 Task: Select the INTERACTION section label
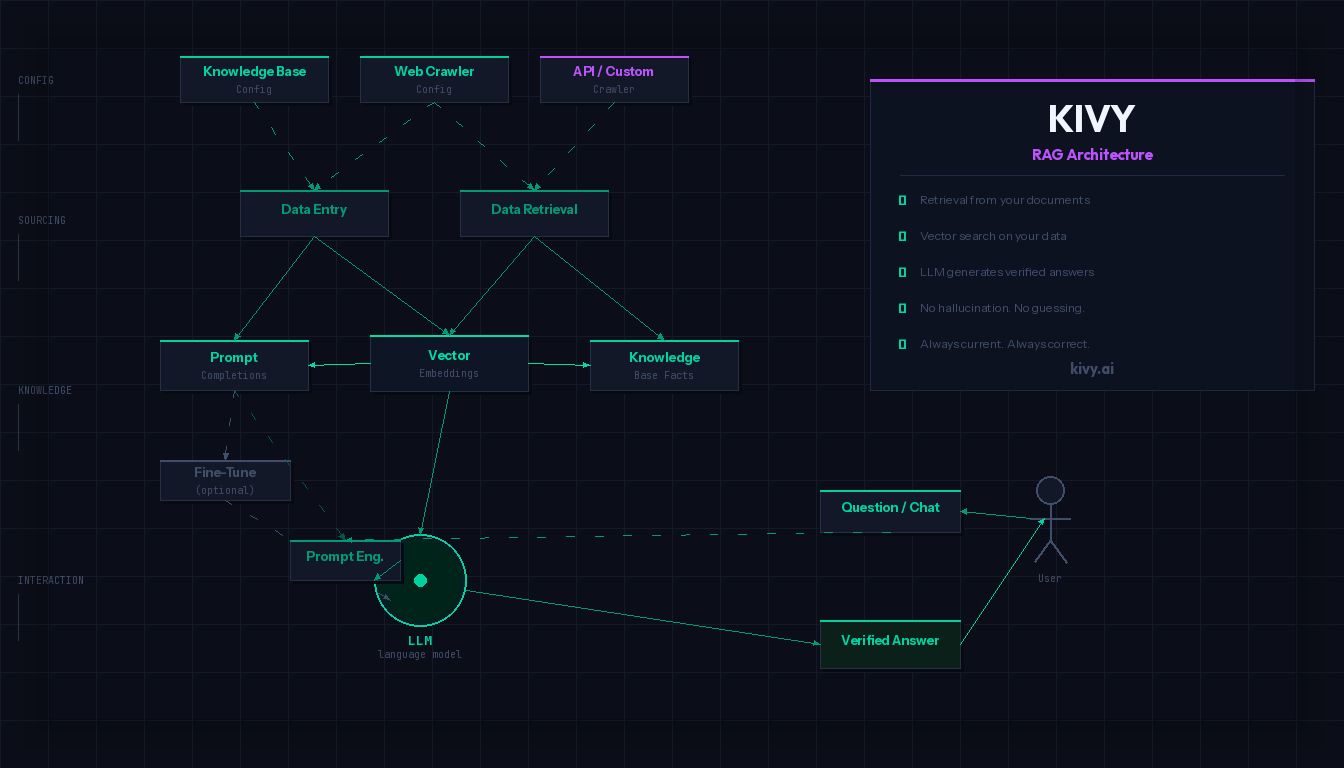[50, 580]
